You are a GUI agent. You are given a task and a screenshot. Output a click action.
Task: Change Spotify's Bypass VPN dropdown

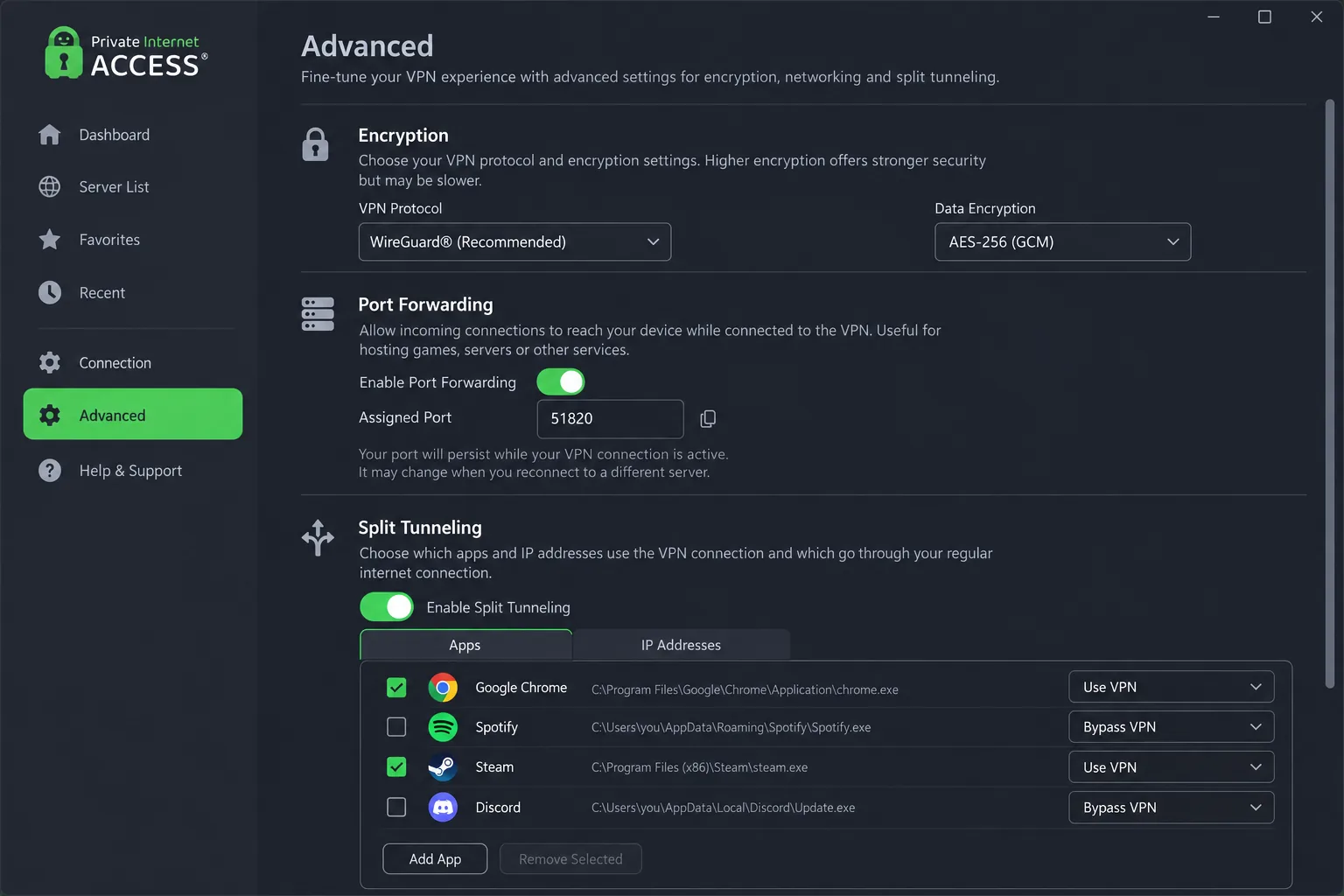coord(1171,727)
